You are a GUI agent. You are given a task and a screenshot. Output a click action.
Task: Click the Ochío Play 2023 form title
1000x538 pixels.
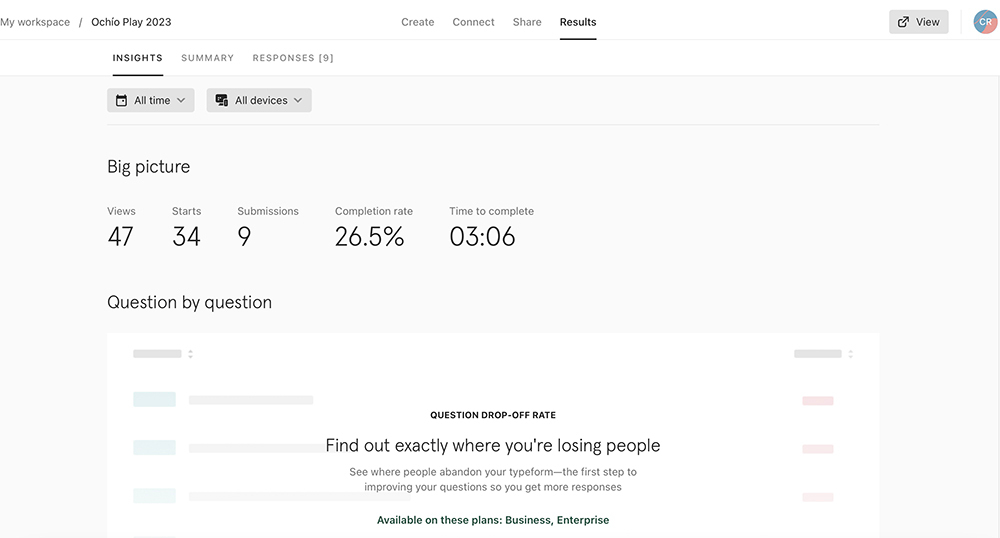[131, 22]
